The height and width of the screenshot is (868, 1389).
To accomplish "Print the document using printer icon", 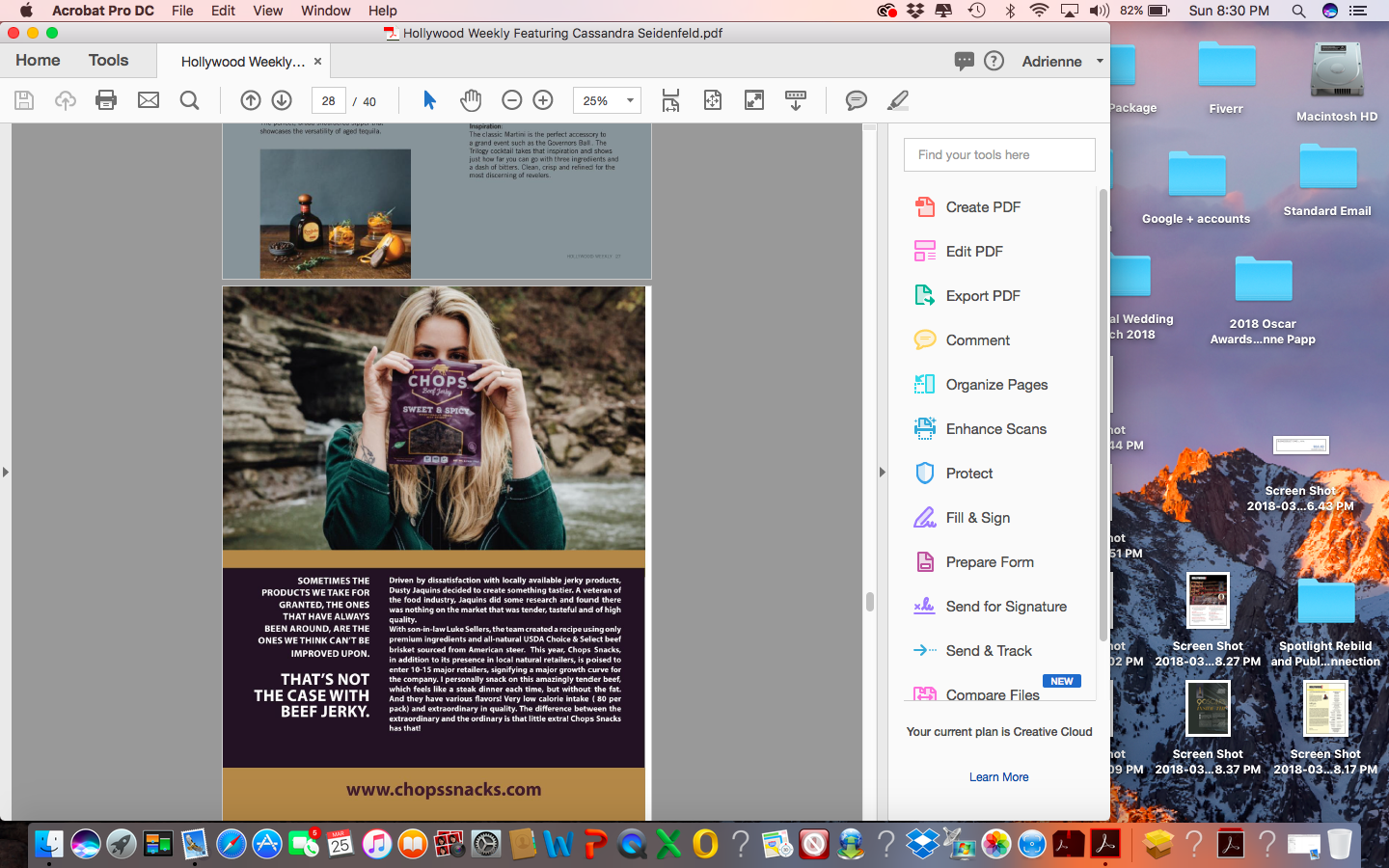I will pos(106,100).
